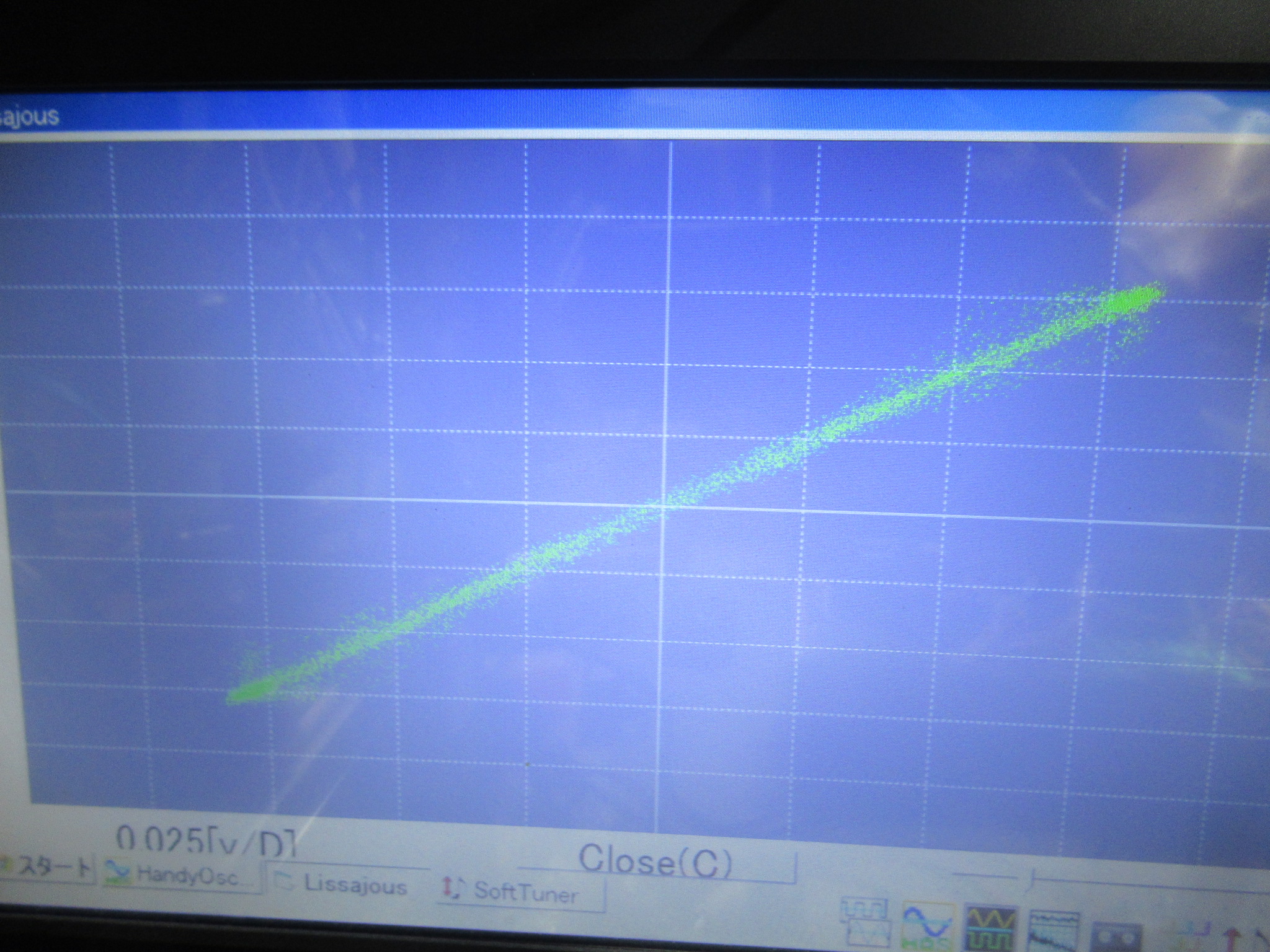The image size is (1270, 952).
Task: Click the center origin of the plot grid
Action: pos(664,506)
